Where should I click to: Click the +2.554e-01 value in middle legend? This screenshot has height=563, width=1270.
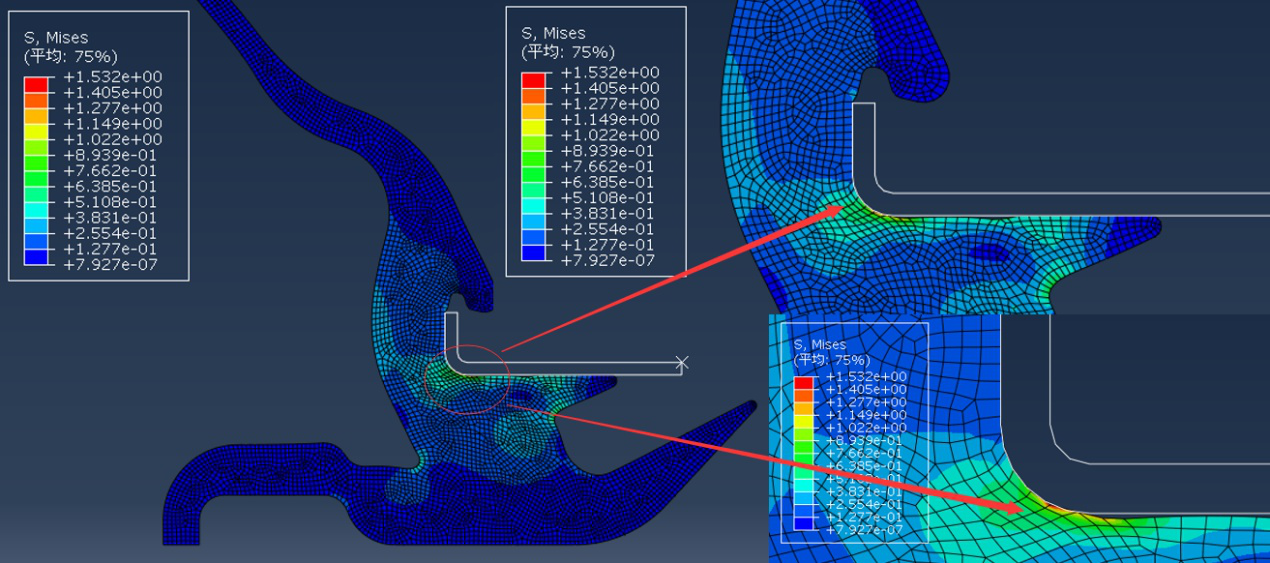click(610, 229)
